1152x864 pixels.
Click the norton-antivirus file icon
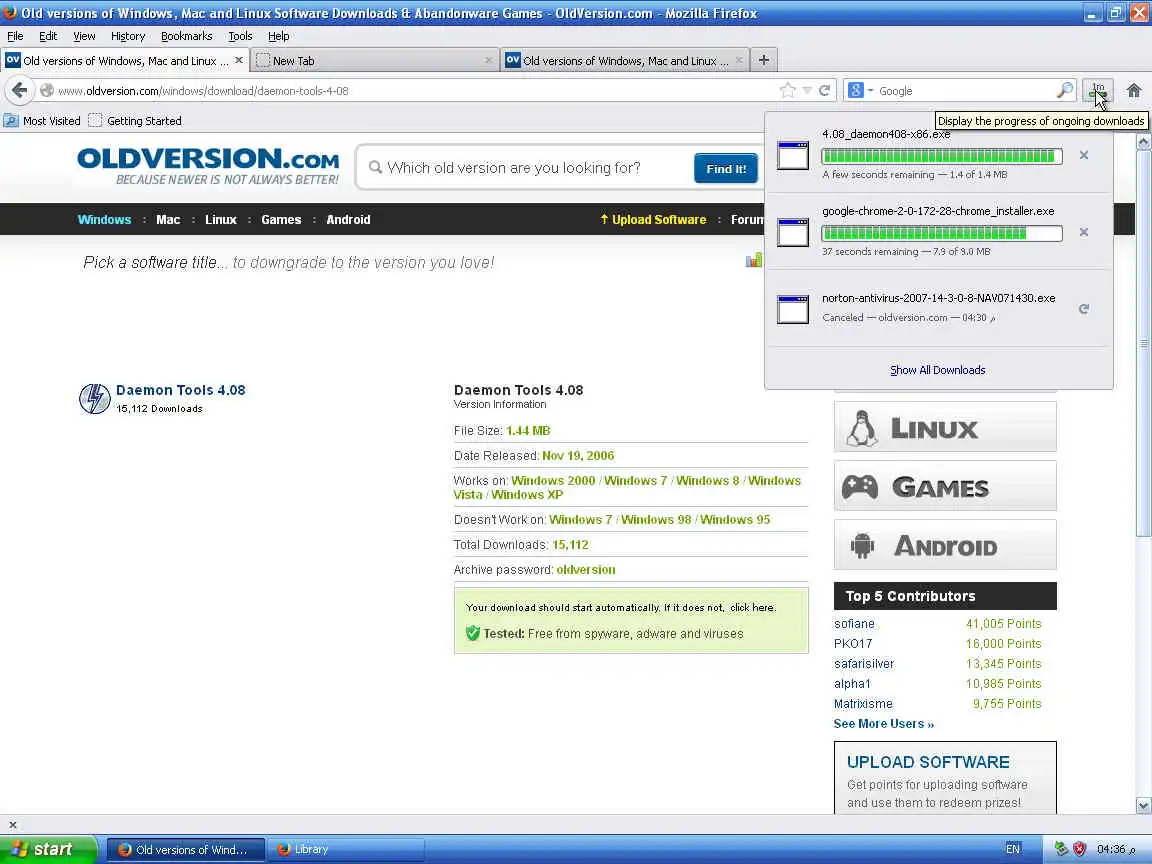(793, 309)
